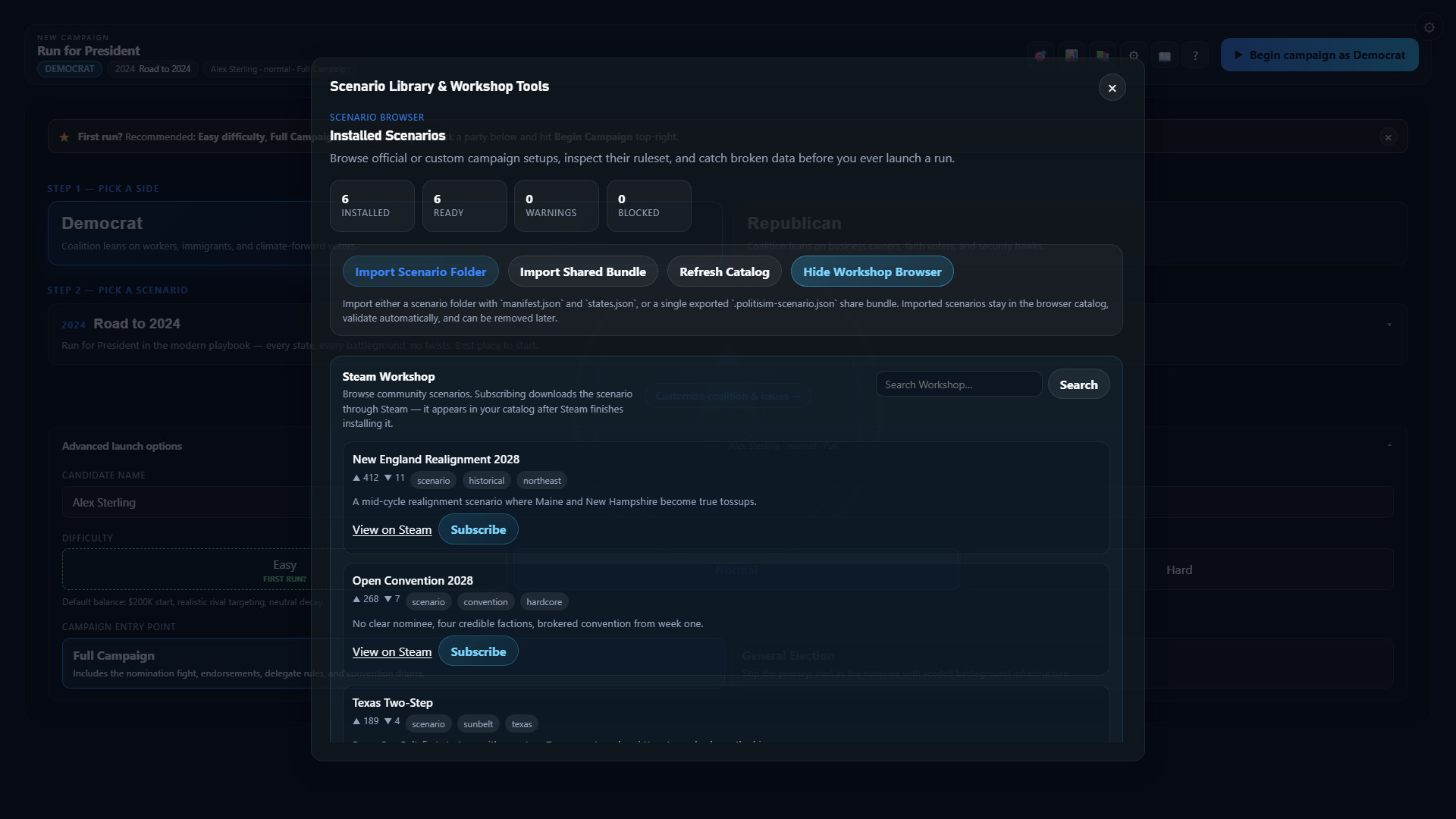The height and width of the screenshot is (819, 1456).
Task: Click the texas tag
Action: [x=522, y=724]
